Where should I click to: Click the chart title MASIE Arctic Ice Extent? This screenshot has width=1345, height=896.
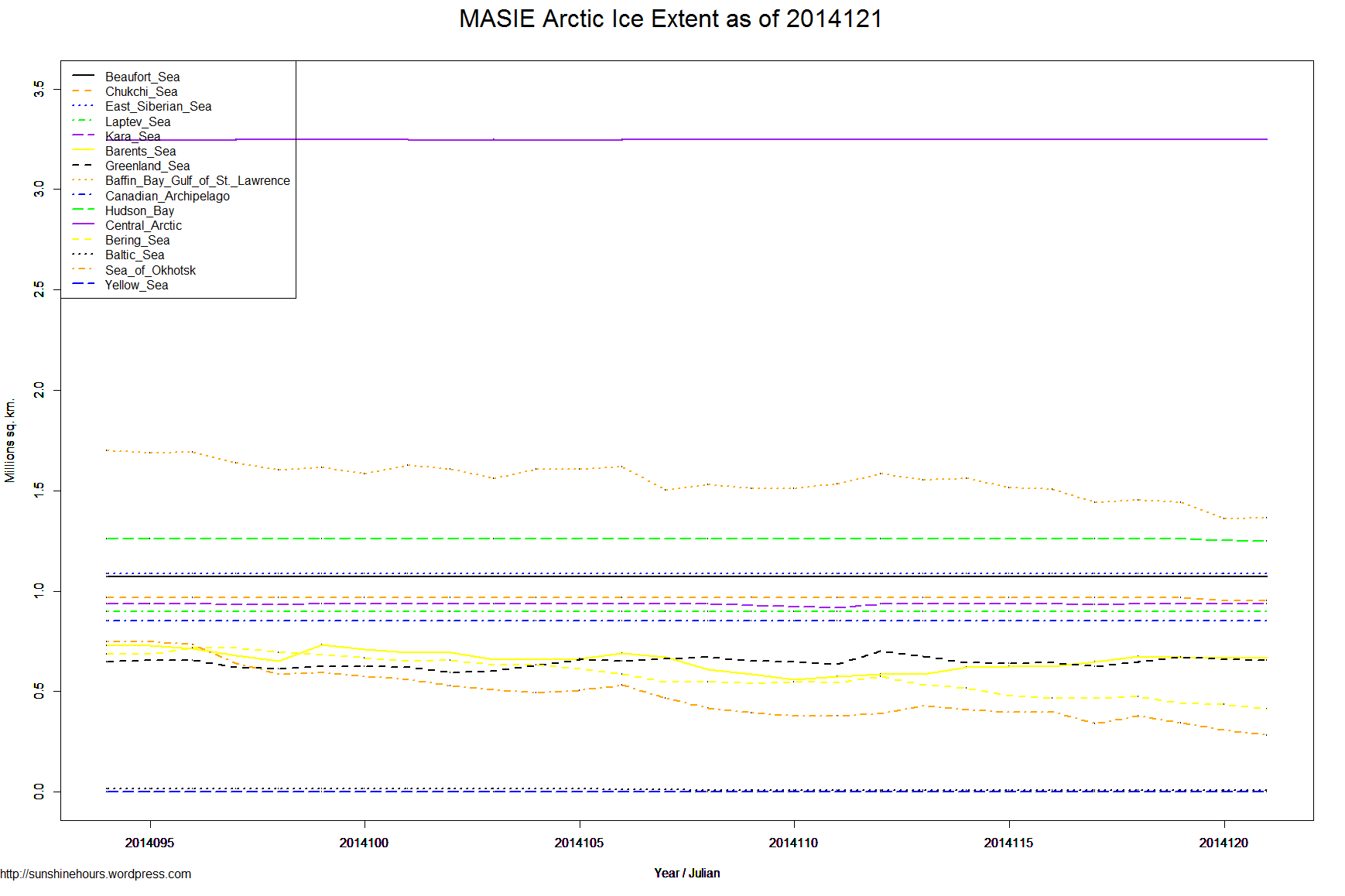(671, 19)
